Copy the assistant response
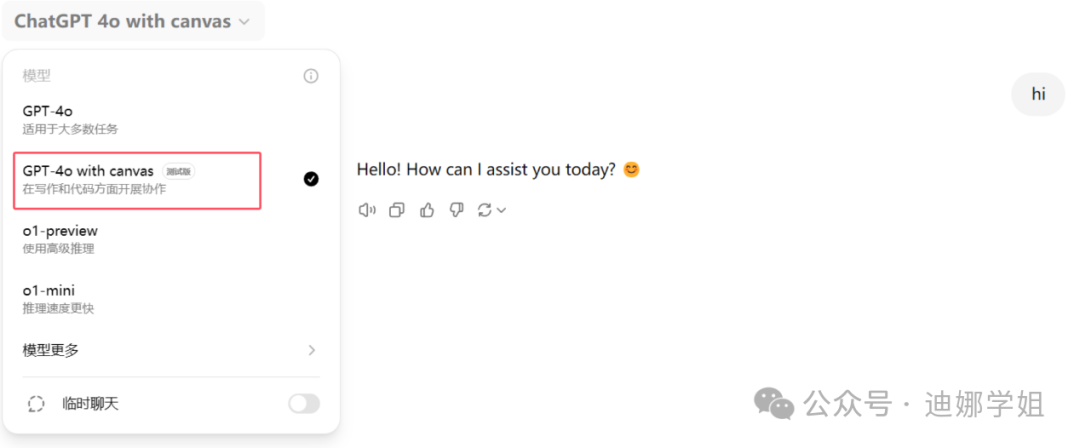 [x=397, y=210]
